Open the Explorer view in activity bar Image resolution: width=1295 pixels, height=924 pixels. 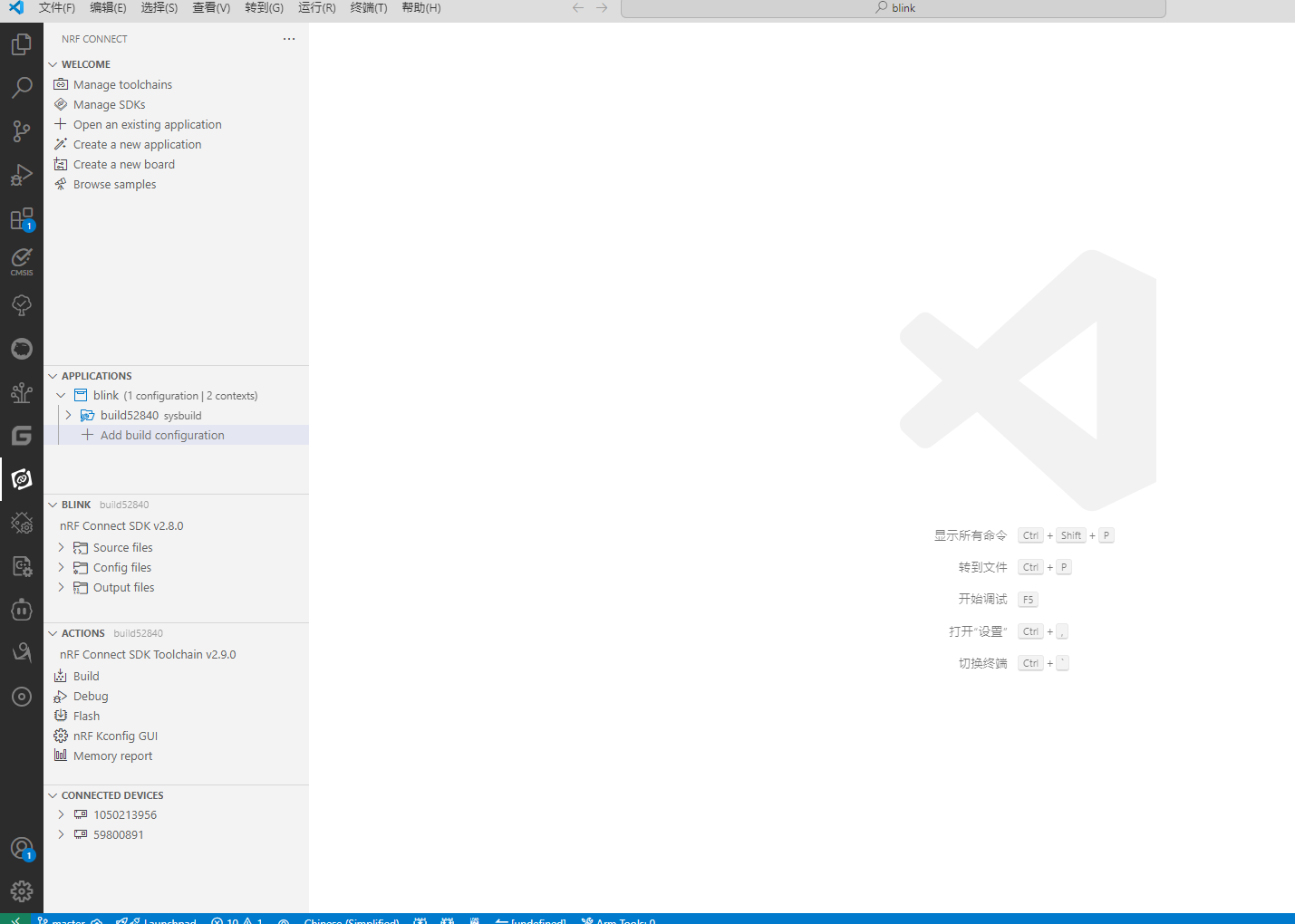22,43
